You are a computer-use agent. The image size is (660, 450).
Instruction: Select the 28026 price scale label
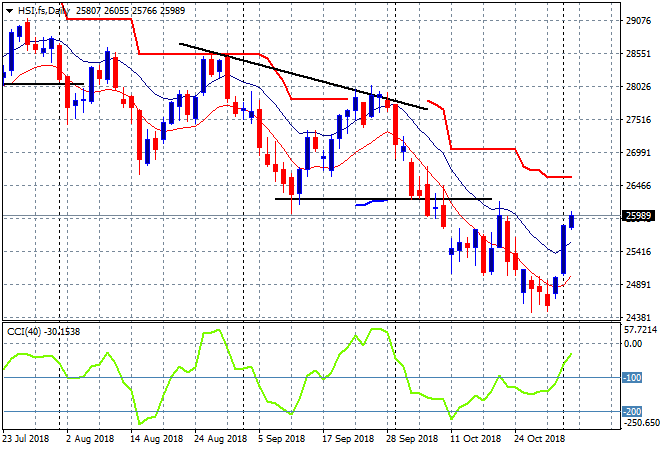[x=638, y=87]
